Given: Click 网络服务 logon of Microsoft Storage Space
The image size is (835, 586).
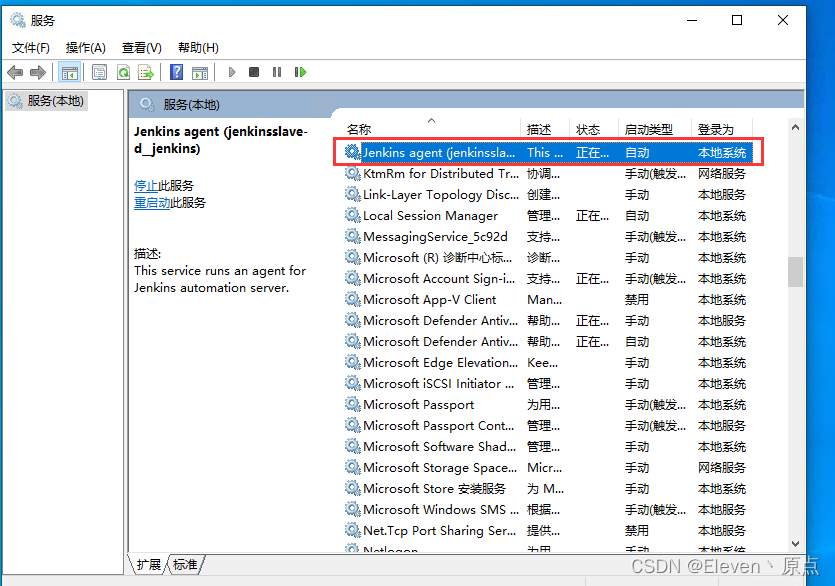Looking at the screenshot, I should coord(722,467).
